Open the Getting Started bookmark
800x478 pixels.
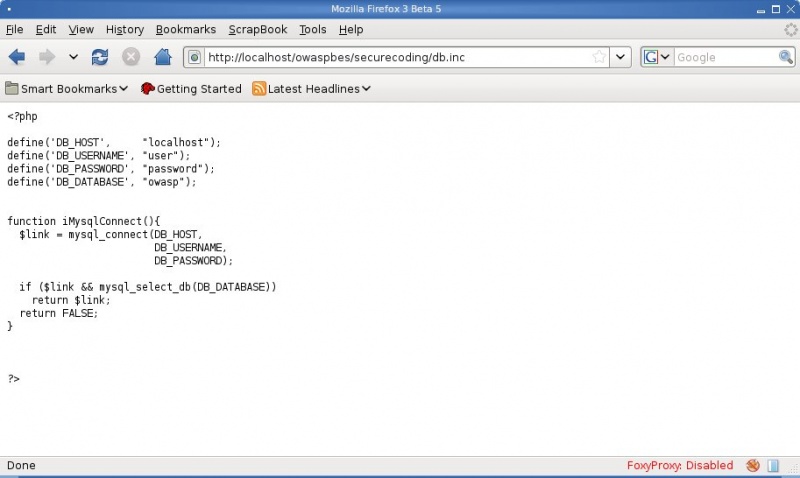[191, 89]
